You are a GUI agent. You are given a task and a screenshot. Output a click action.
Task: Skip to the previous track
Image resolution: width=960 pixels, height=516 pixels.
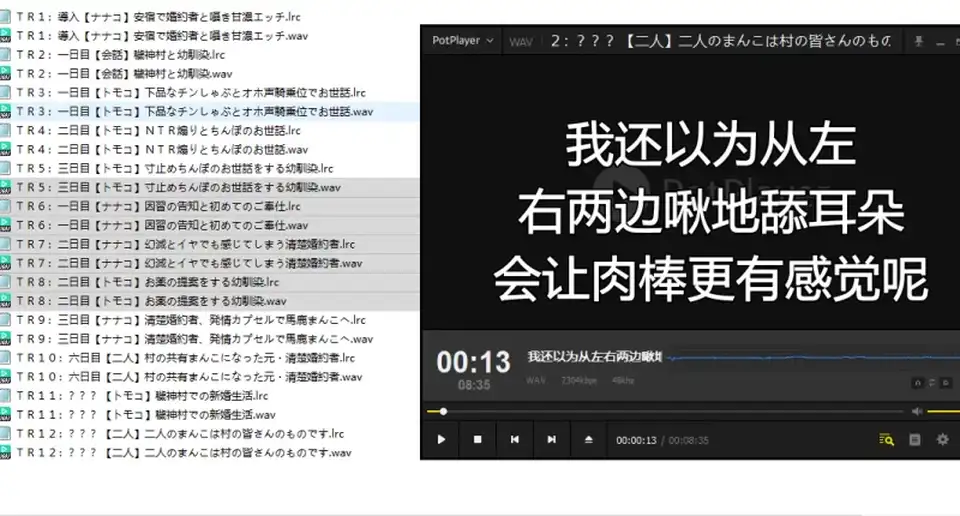(514, 439)
